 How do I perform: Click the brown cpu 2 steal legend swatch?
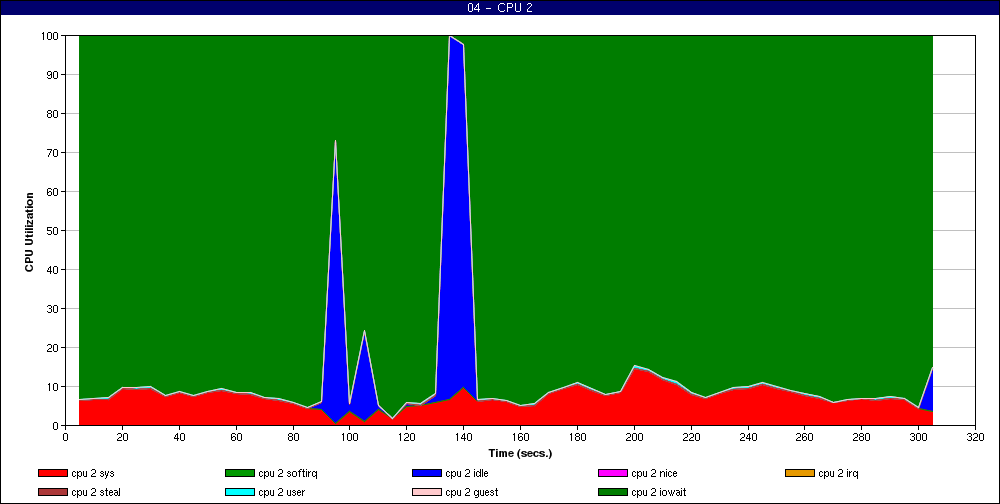[52, 493]
